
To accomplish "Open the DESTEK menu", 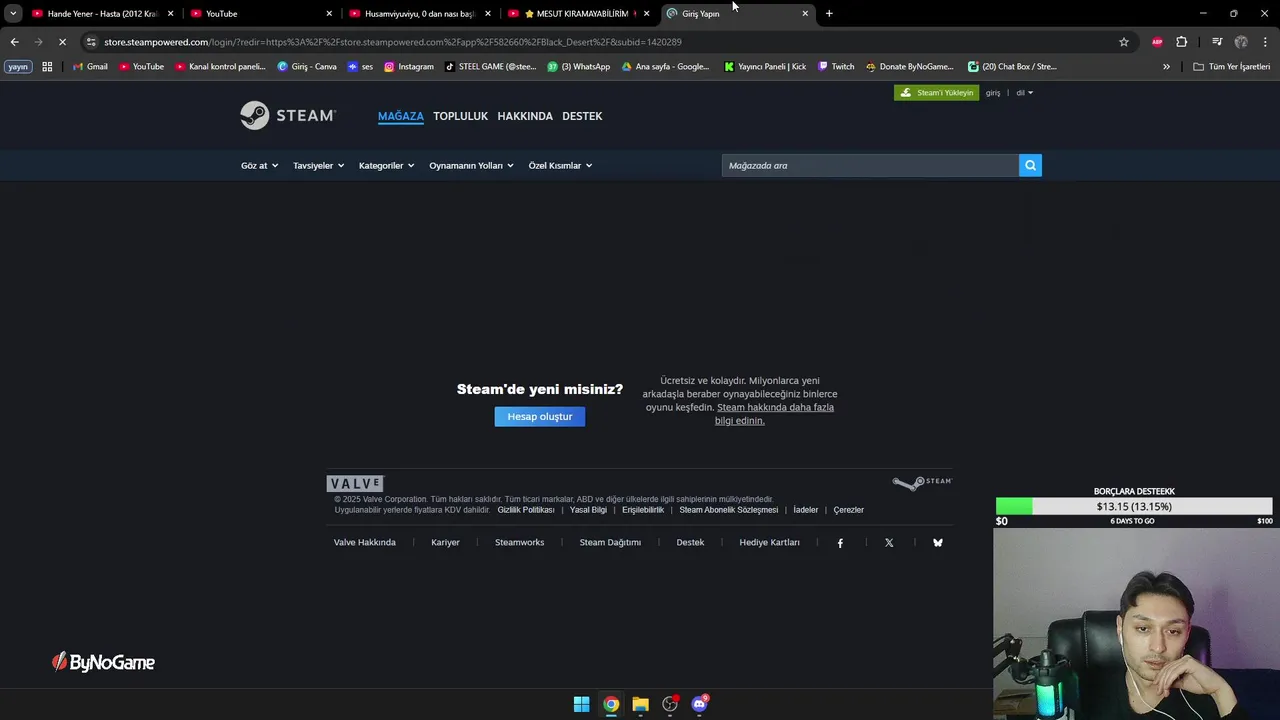I will (x=582, y=116).
